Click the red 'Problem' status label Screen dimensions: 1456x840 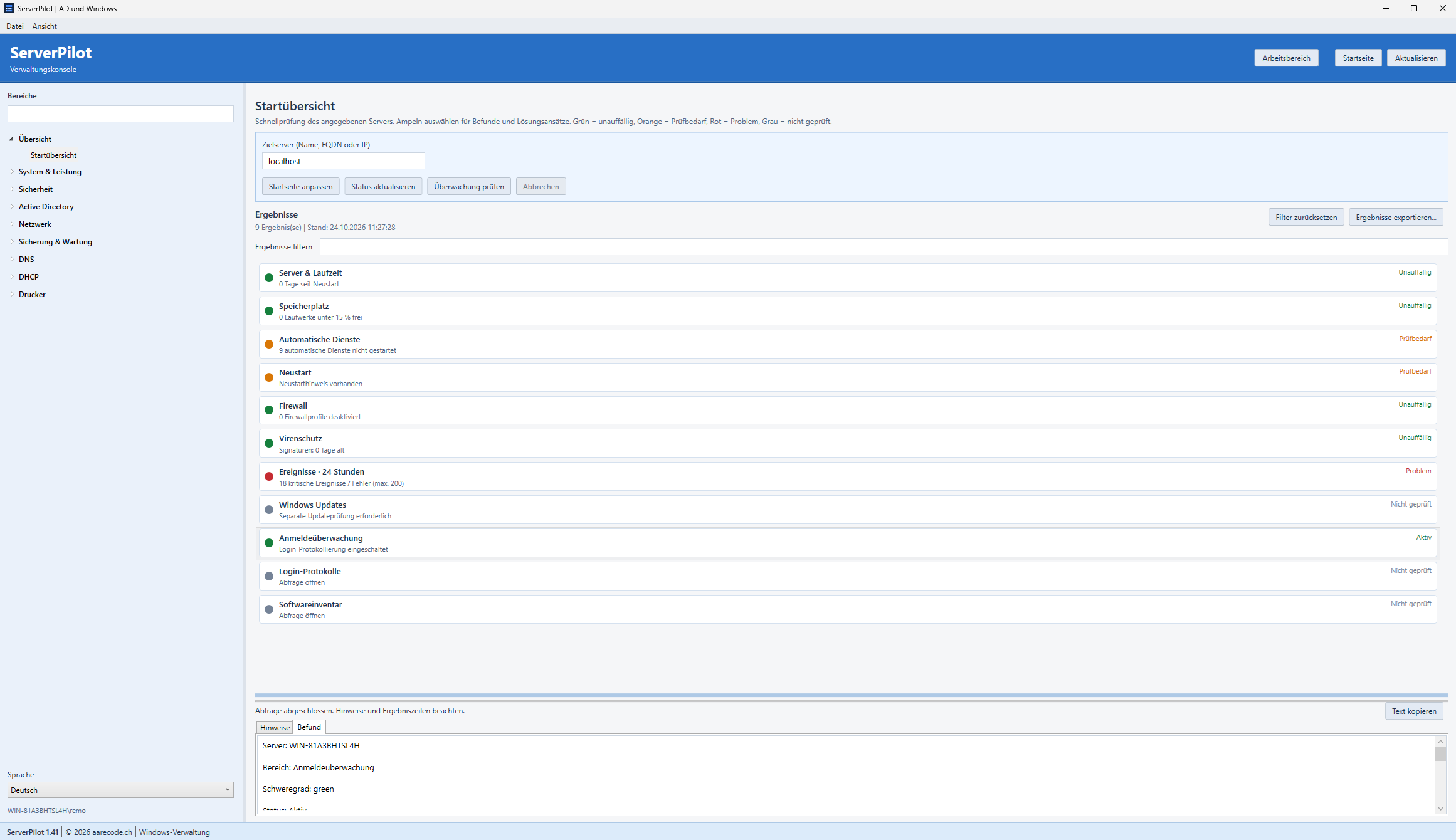[x=1418, y=471]
